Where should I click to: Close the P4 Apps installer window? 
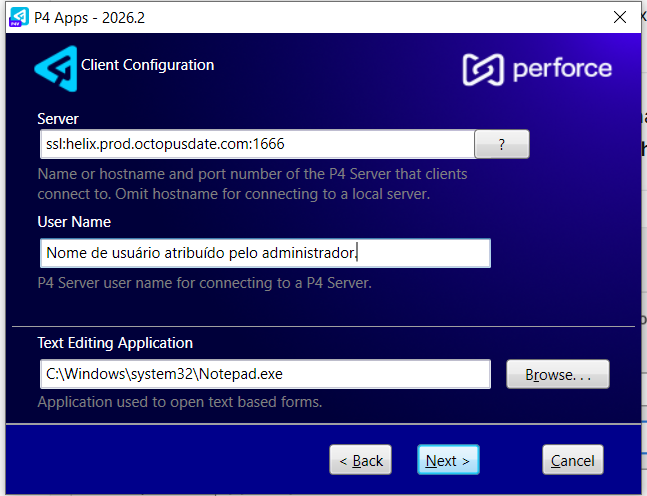point(620,17)
